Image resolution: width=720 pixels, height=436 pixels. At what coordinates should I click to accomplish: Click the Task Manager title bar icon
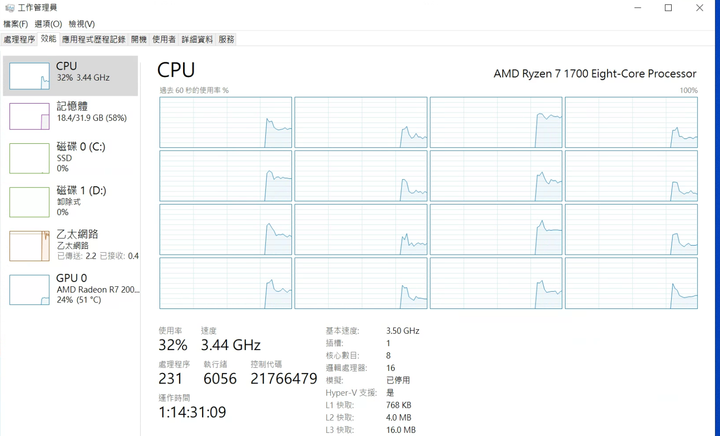(9, 8)
